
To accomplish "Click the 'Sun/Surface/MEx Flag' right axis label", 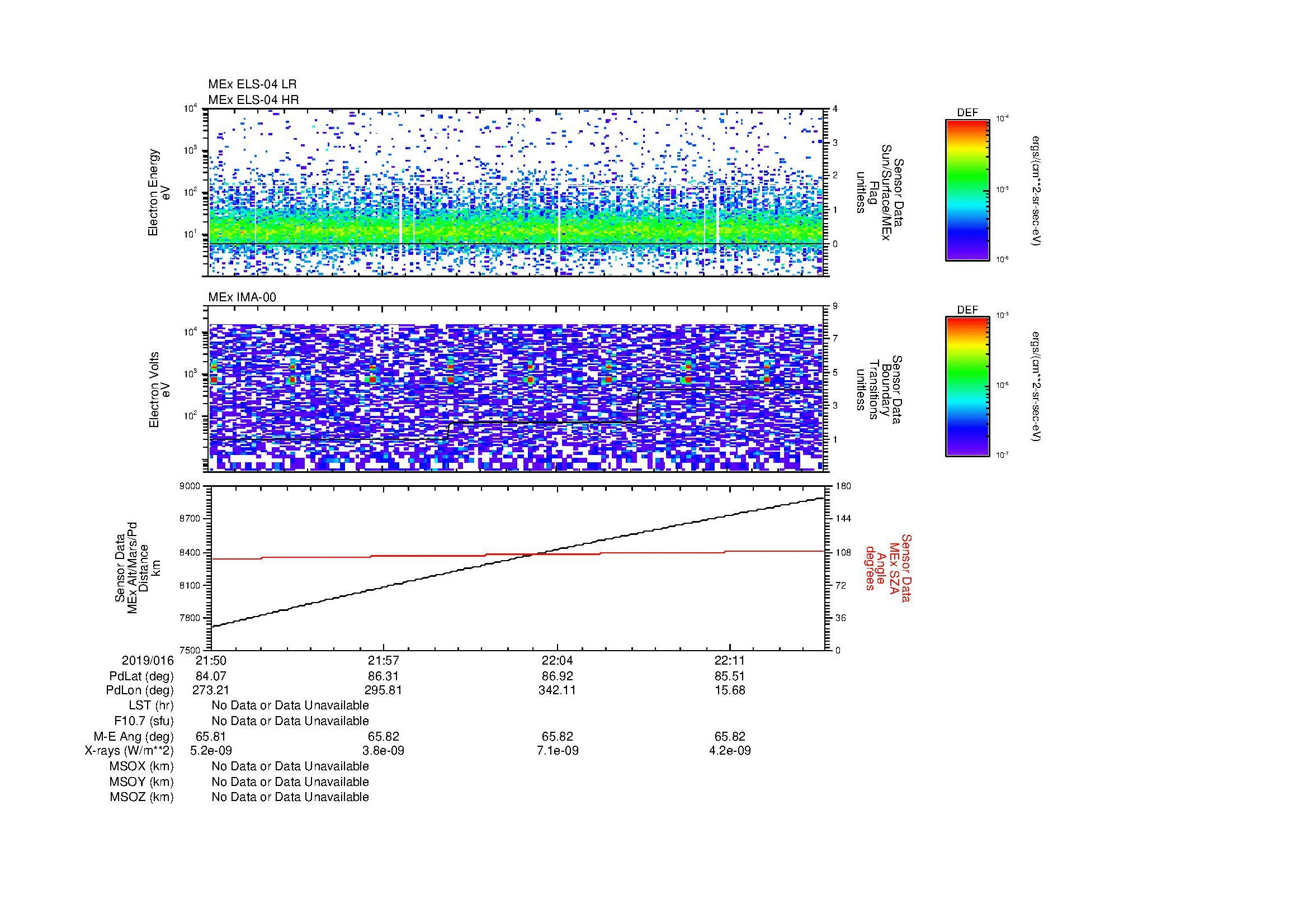I will pos(879,192).
